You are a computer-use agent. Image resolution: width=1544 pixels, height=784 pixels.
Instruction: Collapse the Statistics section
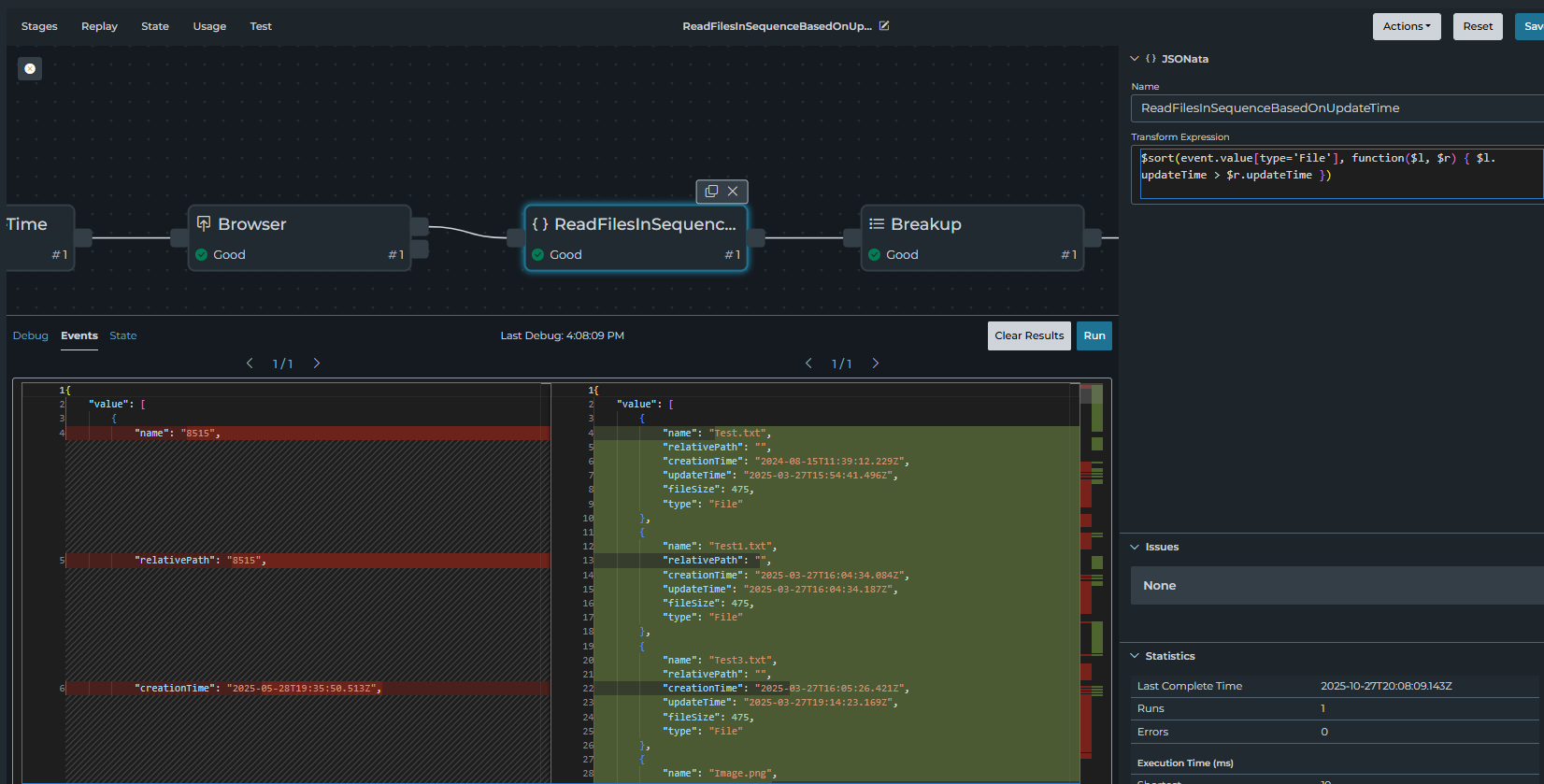1135,656
